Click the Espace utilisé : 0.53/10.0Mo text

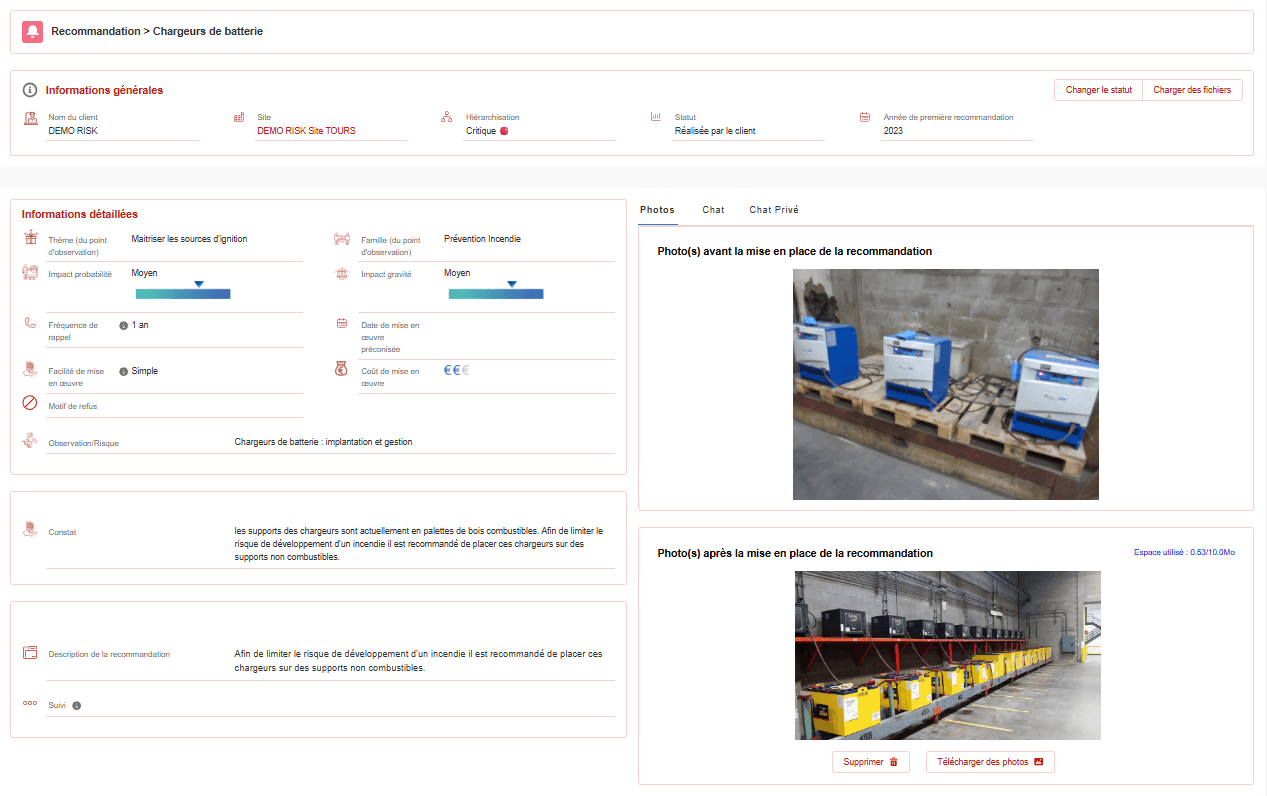pos(1184,552)
